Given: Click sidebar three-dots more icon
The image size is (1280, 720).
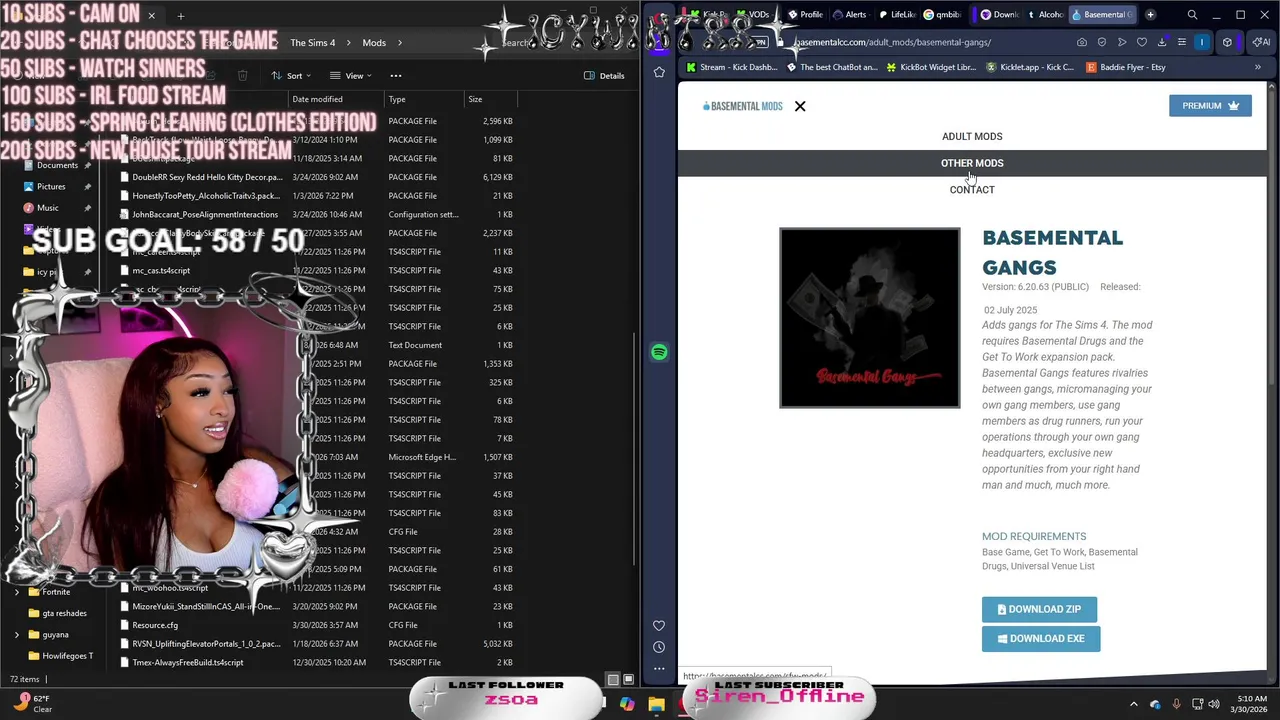Looking at the screenshot, I should (x=659, y=668).
